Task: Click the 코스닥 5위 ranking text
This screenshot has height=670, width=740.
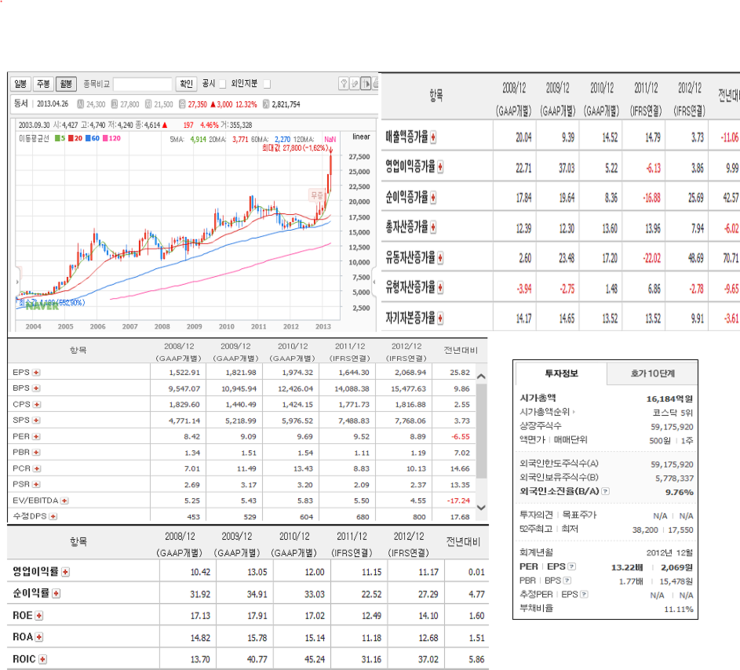Action: pos(673,413)
